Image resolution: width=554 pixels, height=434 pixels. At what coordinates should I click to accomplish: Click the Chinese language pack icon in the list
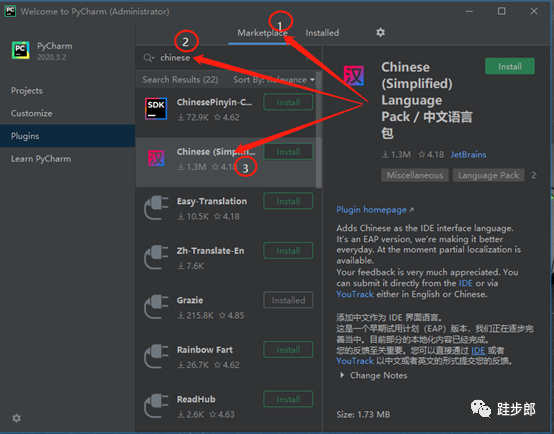156,158
